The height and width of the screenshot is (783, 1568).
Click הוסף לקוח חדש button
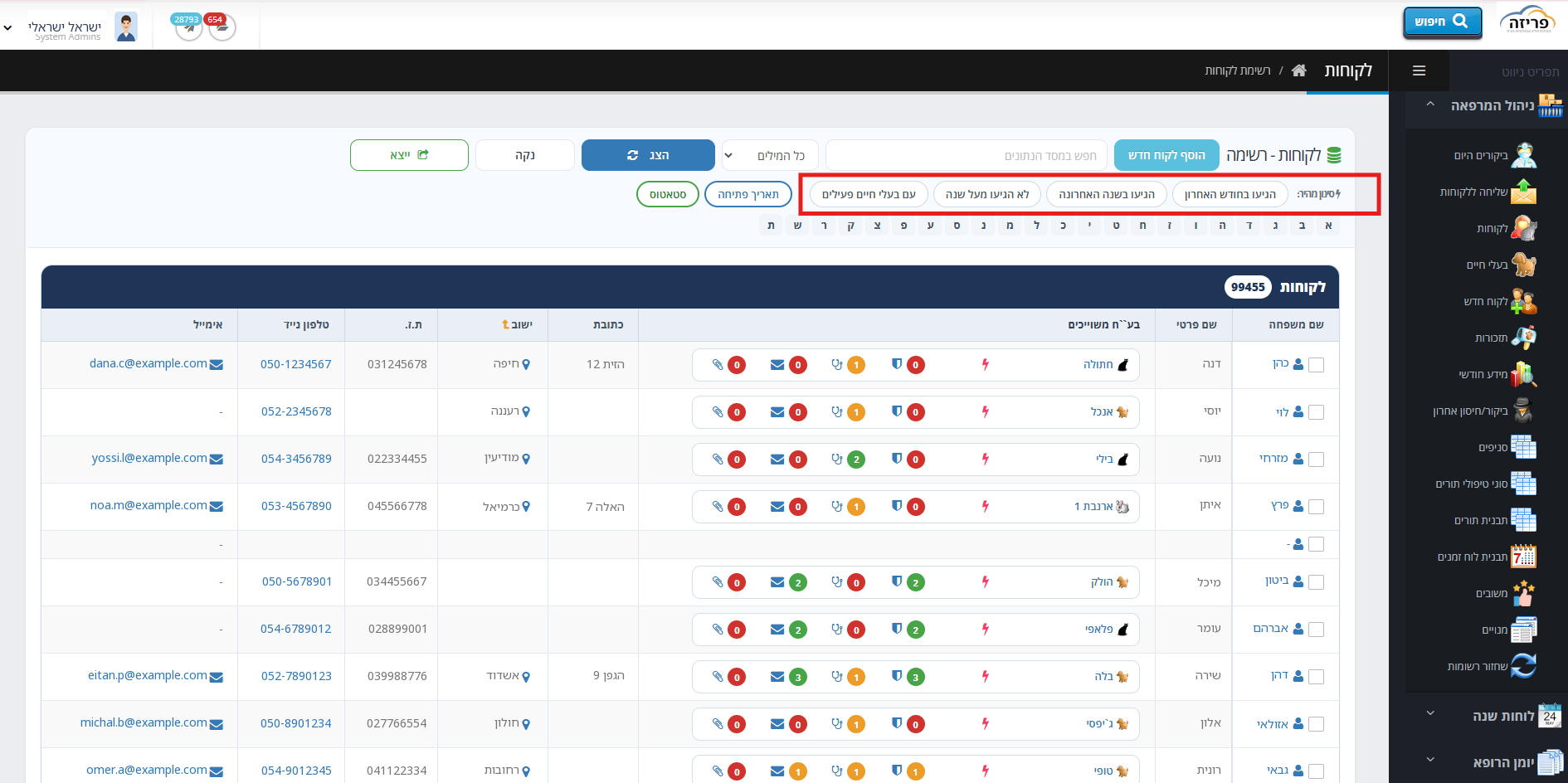(1166, 155)
